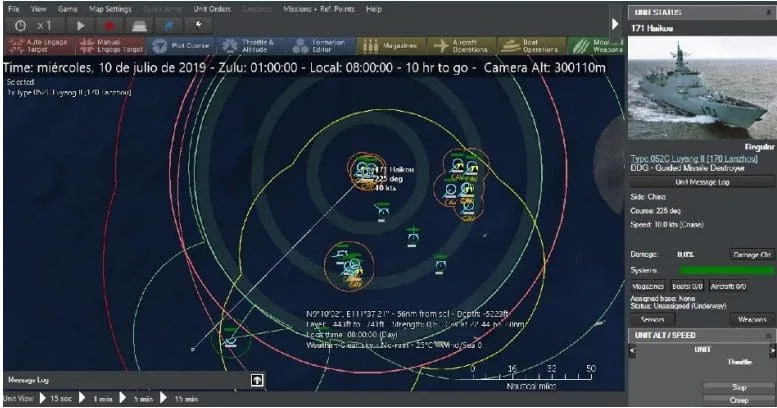
Task: Click the 'Assigned base: None' text
Action: coord(663,298)
